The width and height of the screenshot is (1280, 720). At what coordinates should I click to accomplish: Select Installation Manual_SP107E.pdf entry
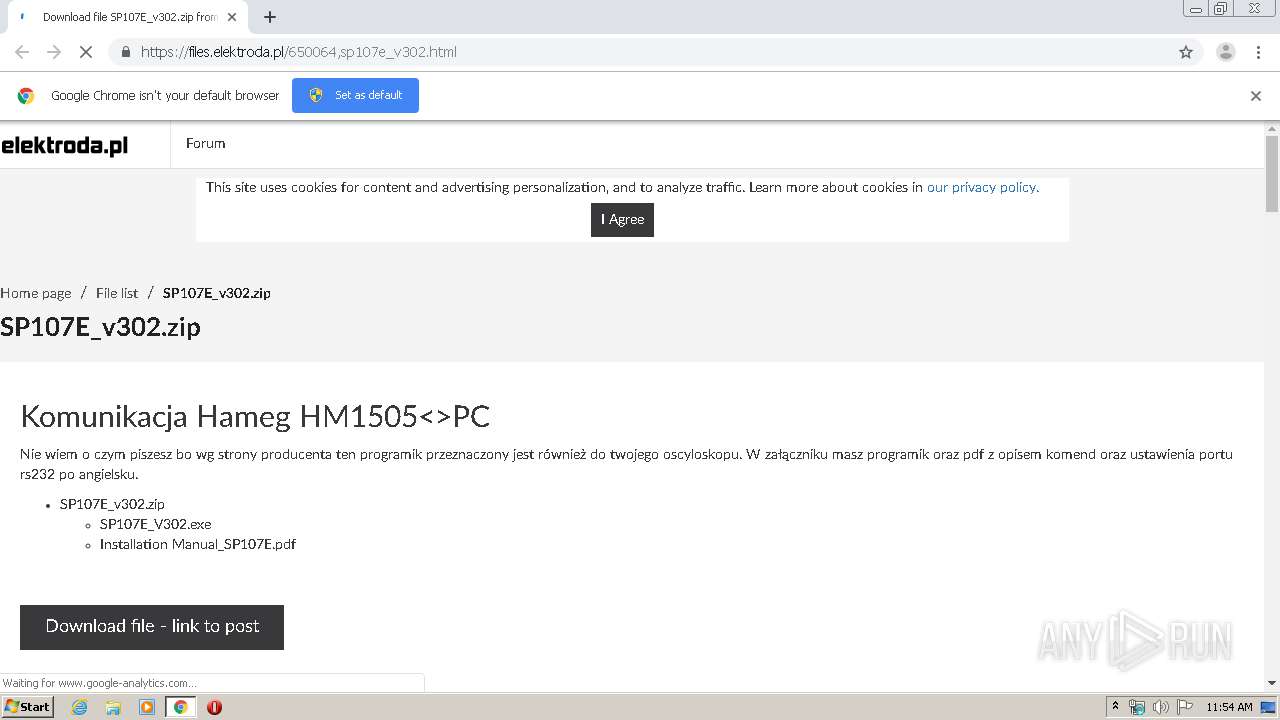tap(197, 544)
